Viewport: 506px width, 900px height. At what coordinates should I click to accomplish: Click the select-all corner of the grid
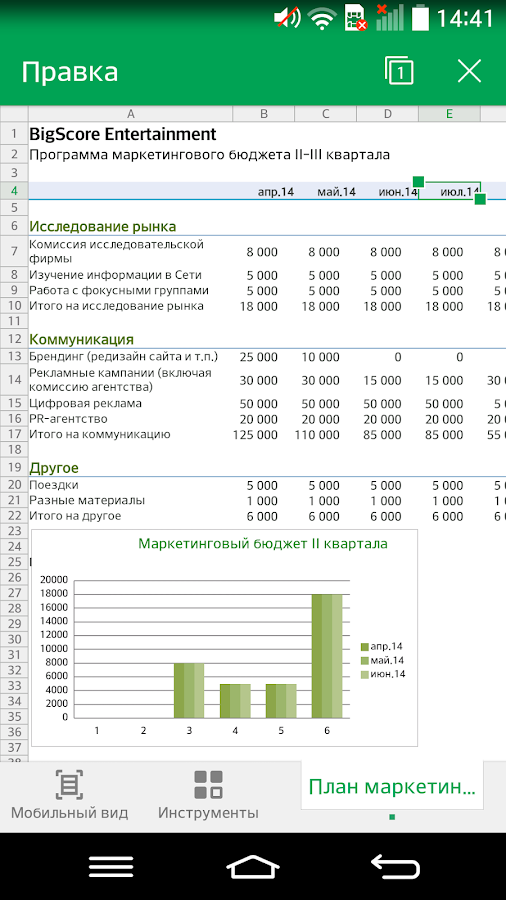tap(14, 114)
